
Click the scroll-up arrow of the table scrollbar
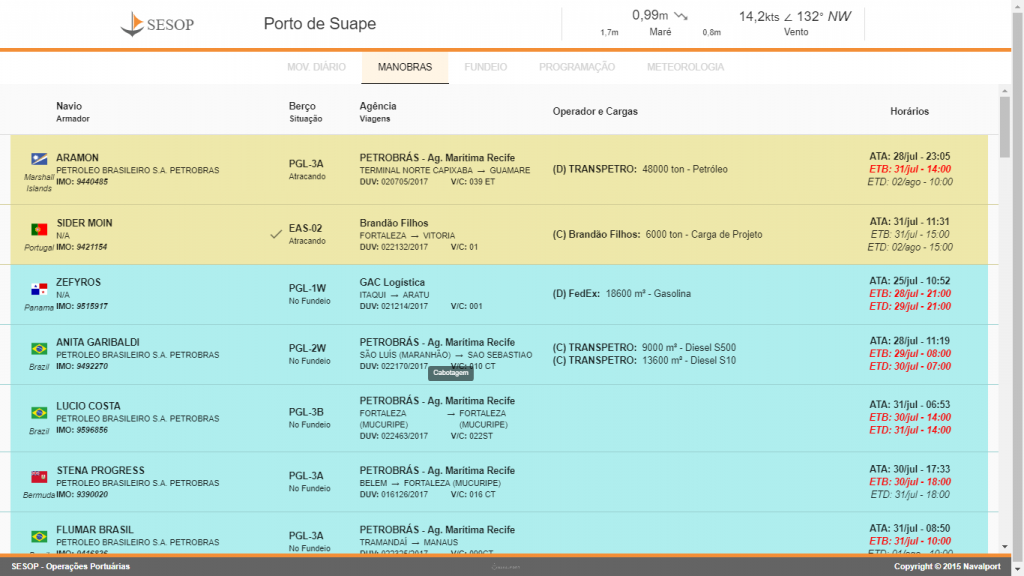pos(1004,91)
